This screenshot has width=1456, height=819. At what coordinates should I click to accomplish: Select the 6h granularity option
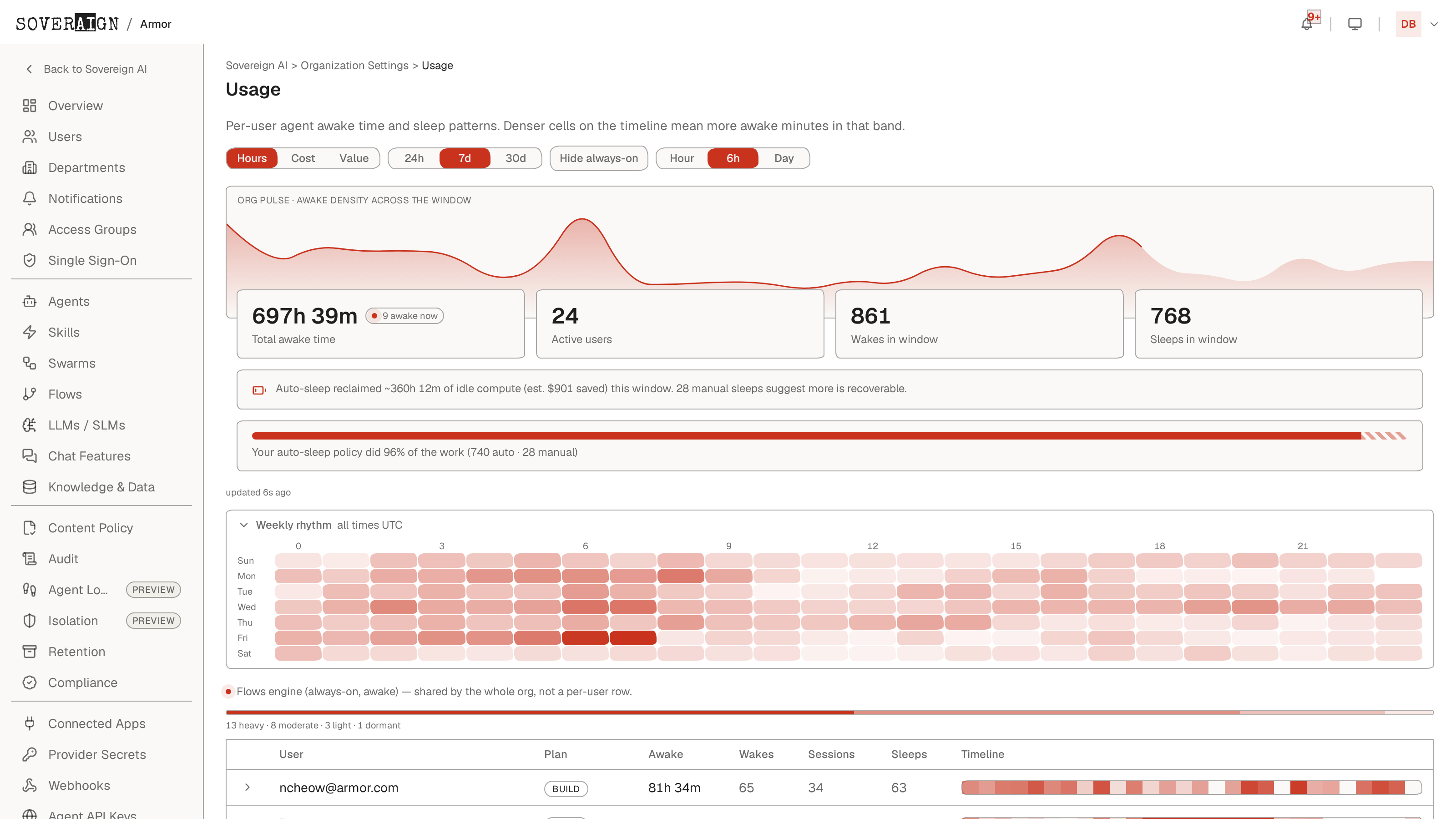(733, 158)
